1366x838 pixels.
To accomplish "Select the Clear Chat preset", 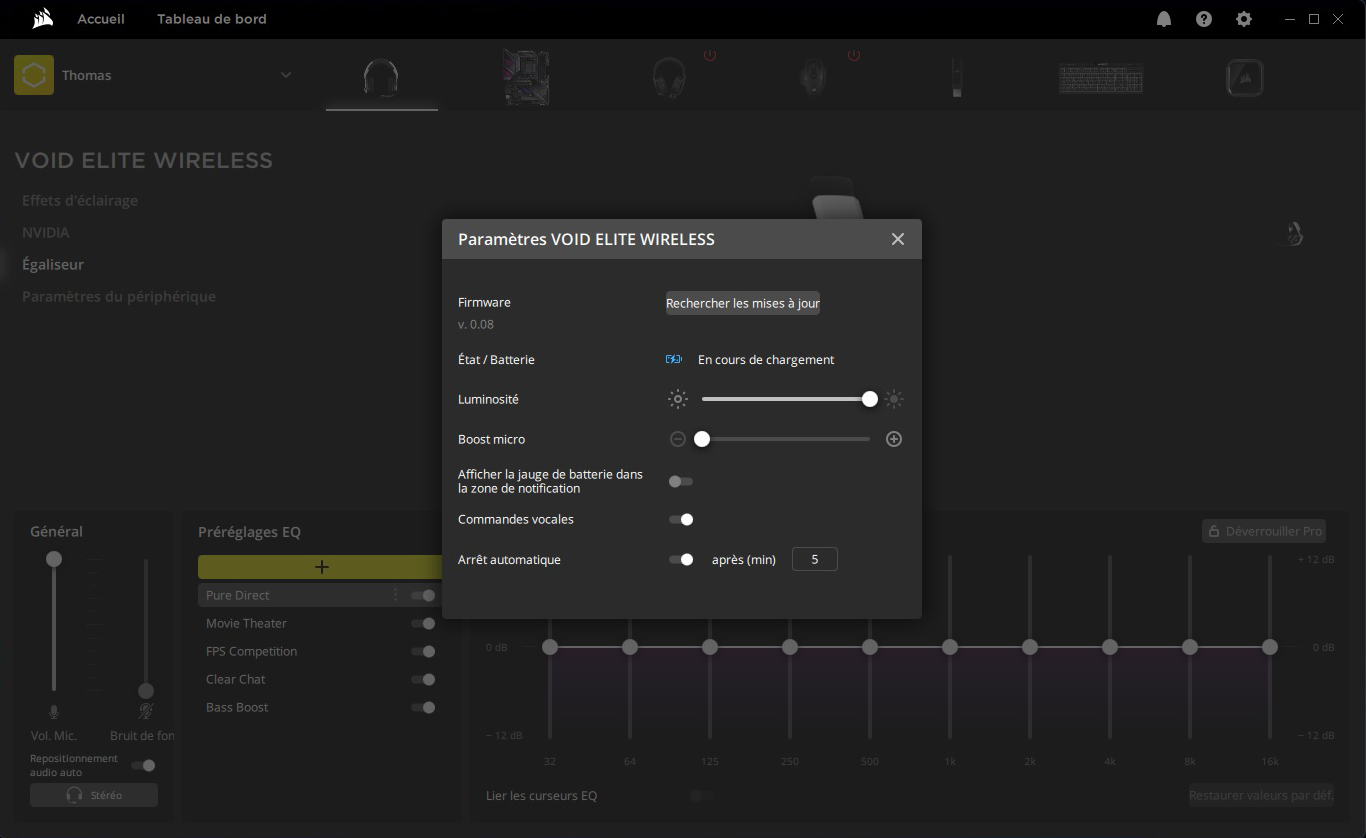I will [x=320, y=679].
